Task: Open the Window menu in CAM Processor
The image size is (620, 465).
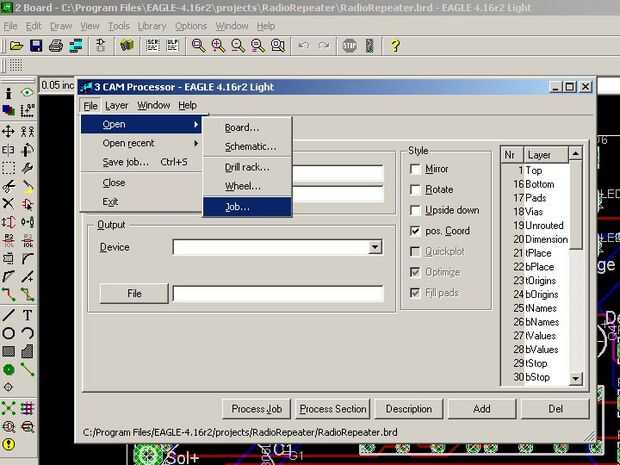Action: 153,106
